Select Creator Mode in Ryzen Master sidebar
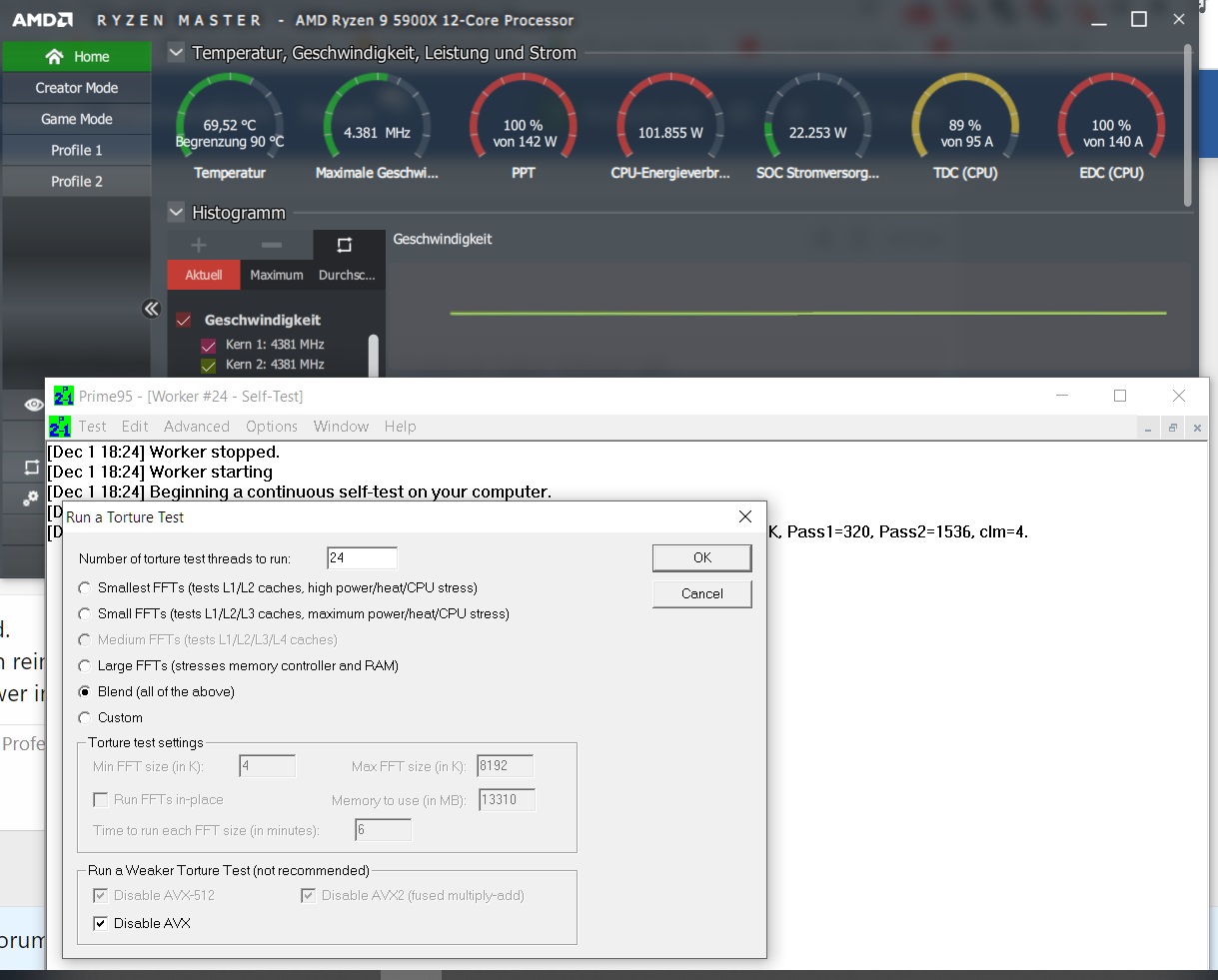The width and height of the screenshot is (1218, 980). click(77, 88)
